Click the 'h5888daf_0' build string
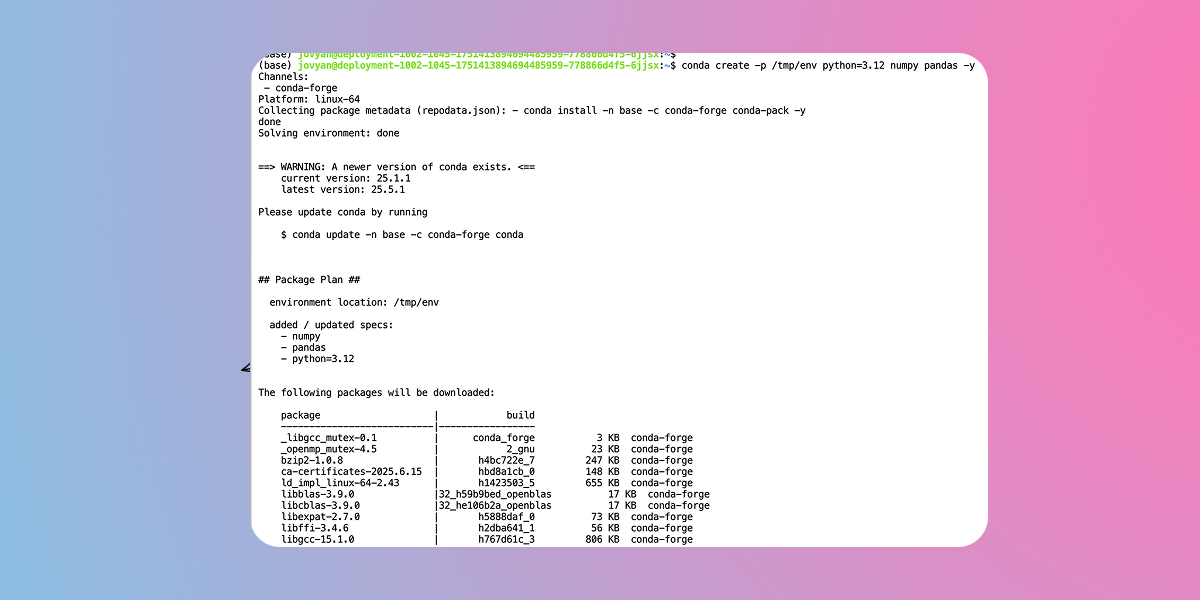1200x600 pixels. click(x=507, y=517)
